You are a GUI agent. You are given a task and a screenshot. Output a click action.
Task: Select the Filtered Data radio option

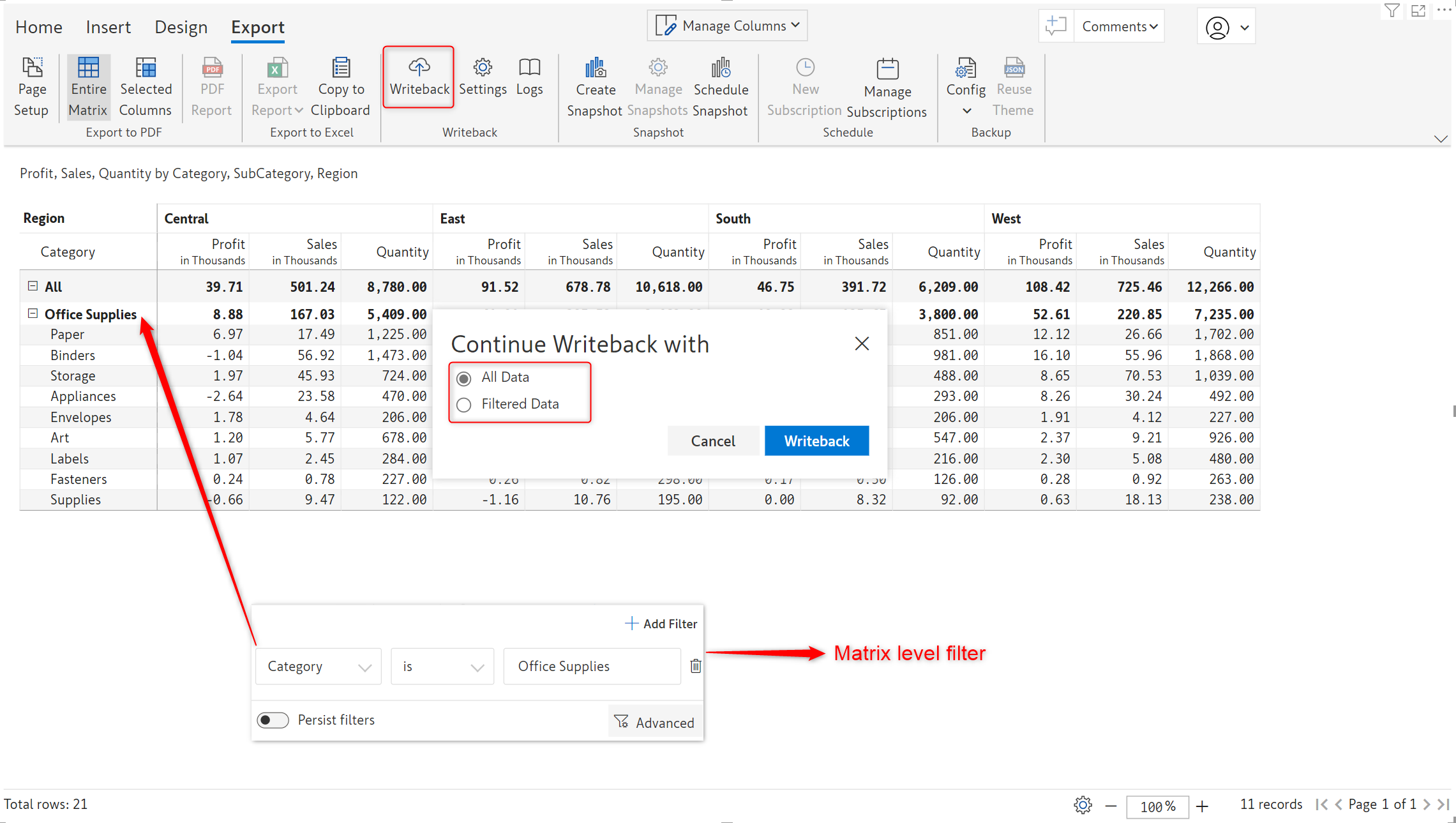click(x=464, y=405)
